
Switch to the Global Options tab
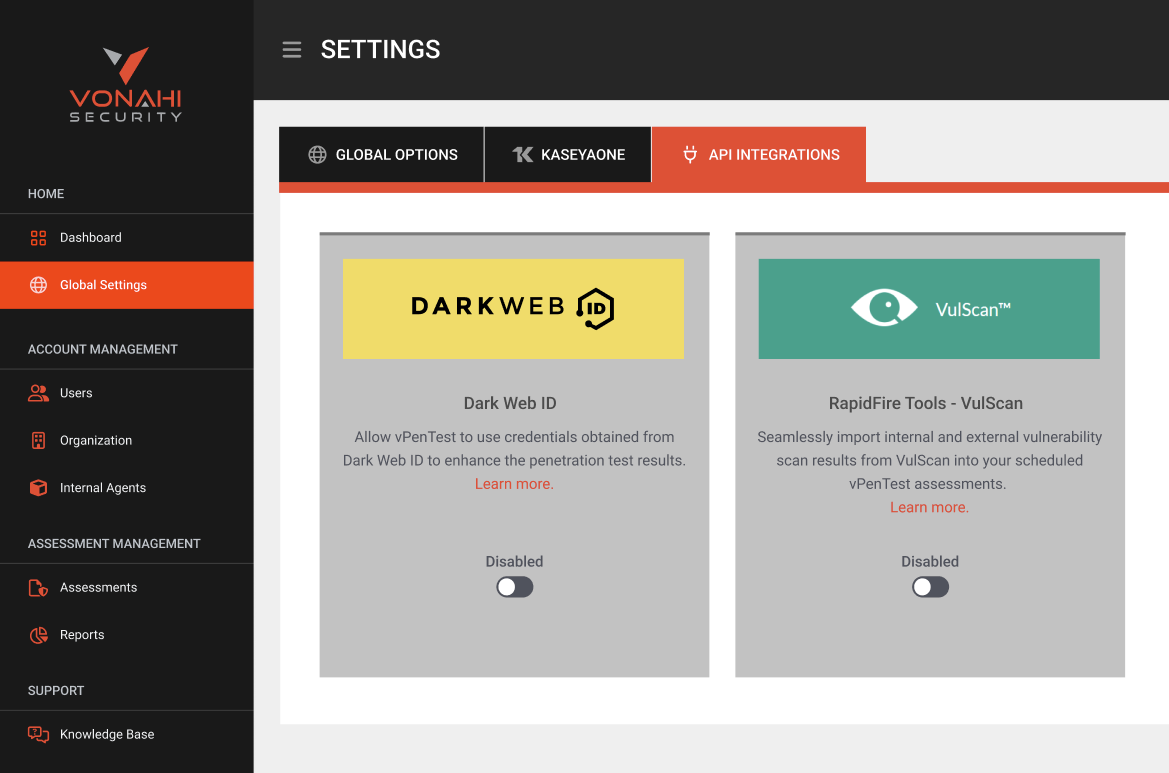tap(382, 155)
